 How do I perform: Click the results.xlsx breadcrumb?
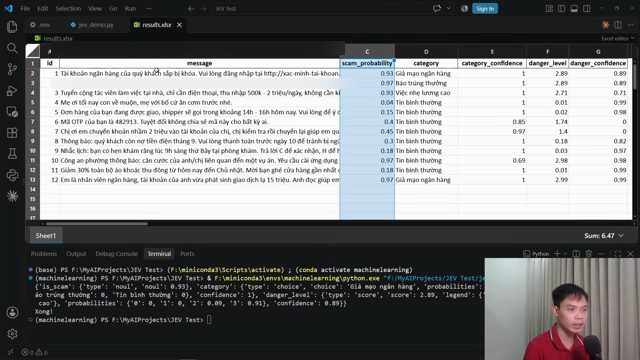click(x=53, y=38)
